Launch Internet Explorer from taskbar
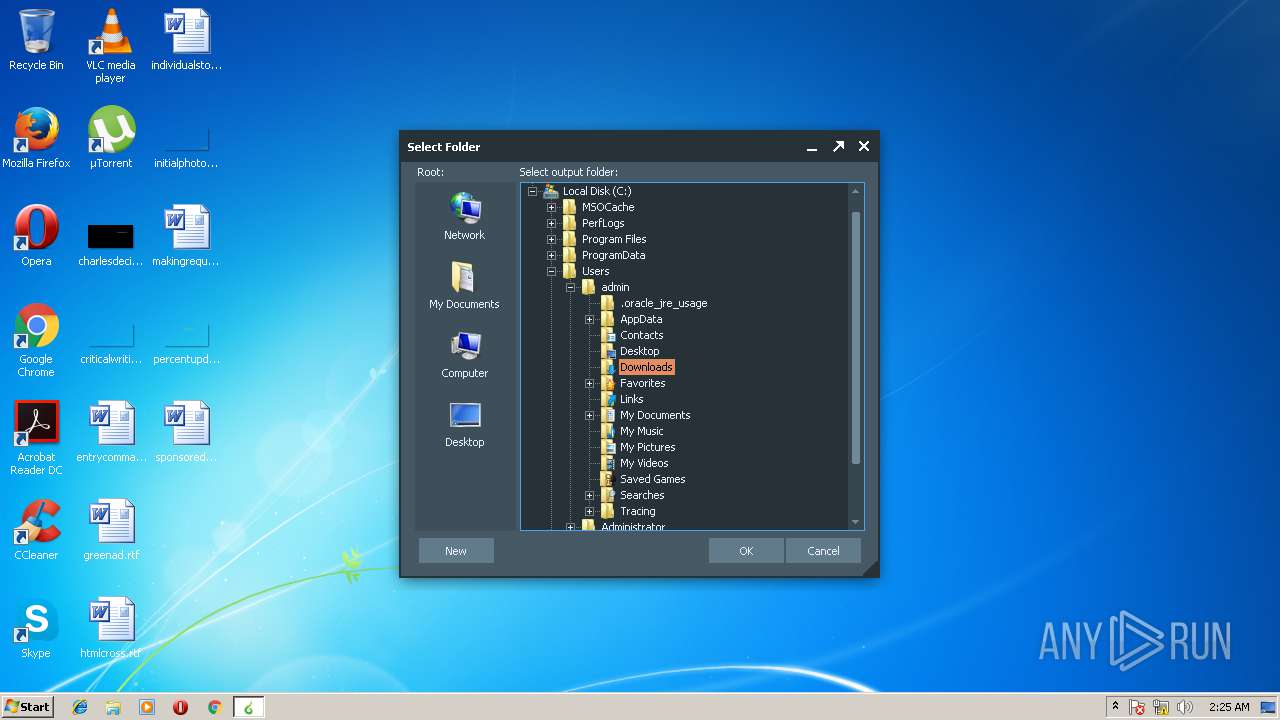Screen dimensions: 1280x720 [80, 707]
